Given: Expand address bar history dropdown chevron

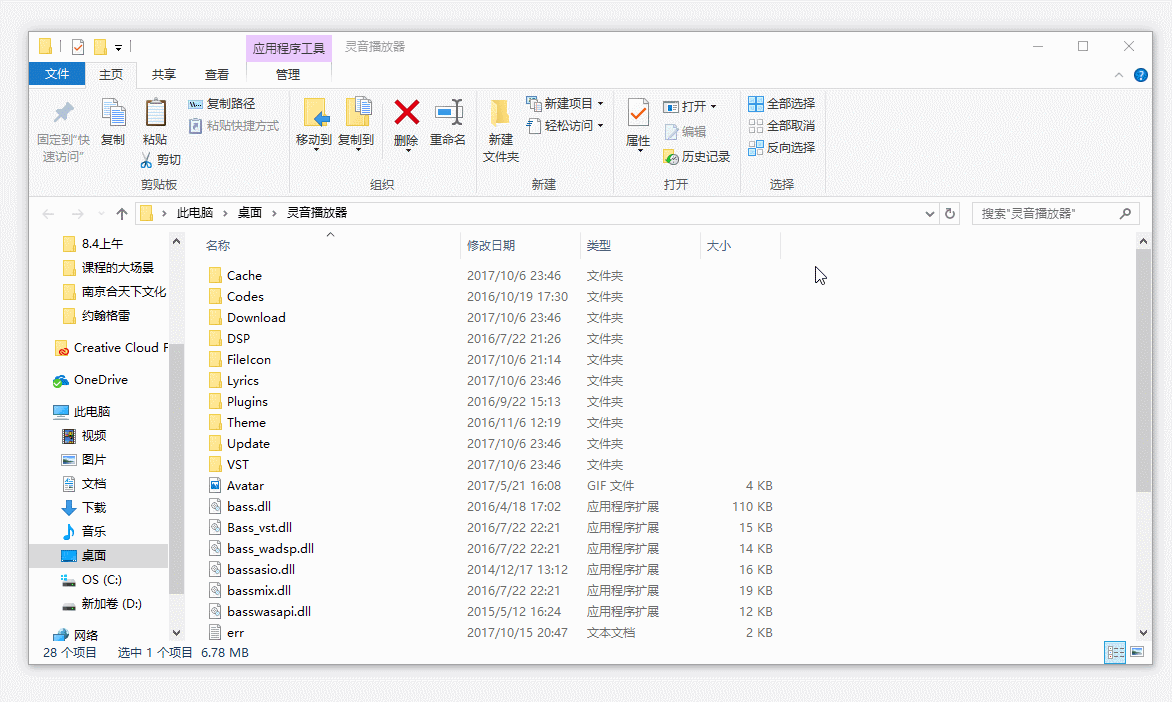Looking at the screenshot, I should click(x=930, y=214).
